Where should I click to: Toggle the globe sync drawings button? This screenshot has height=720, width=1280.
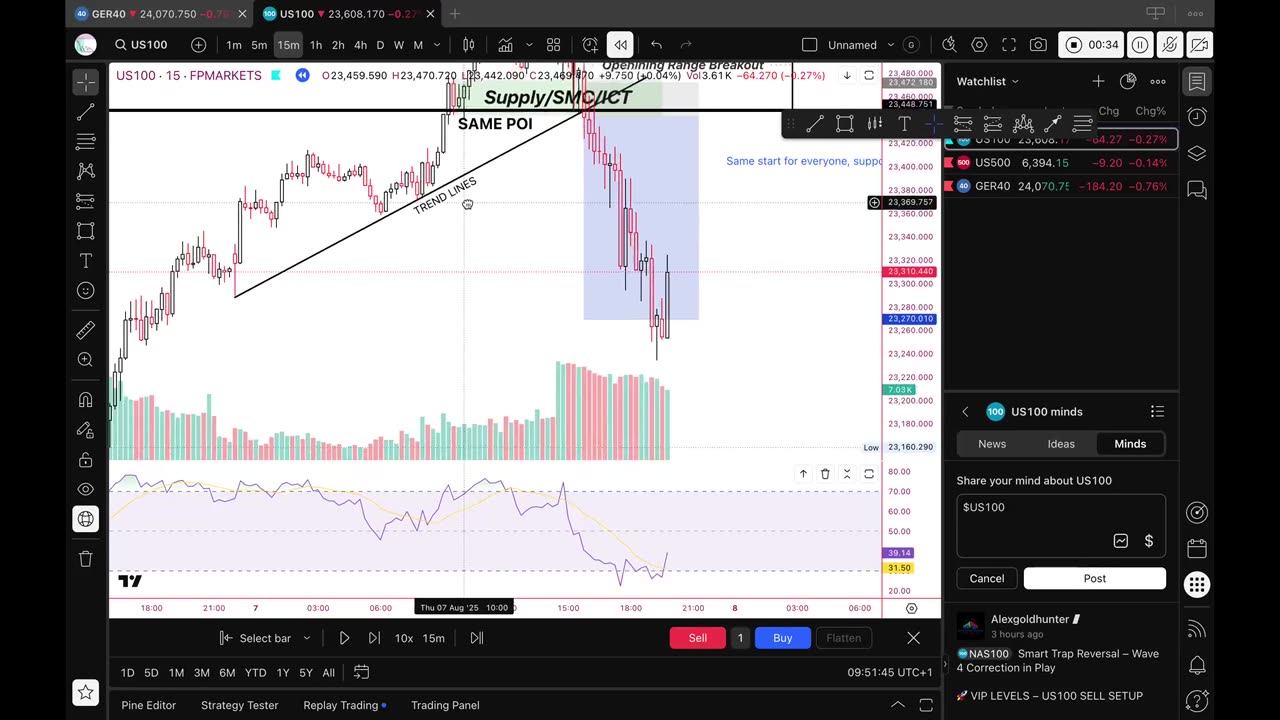tap(86, 519)
